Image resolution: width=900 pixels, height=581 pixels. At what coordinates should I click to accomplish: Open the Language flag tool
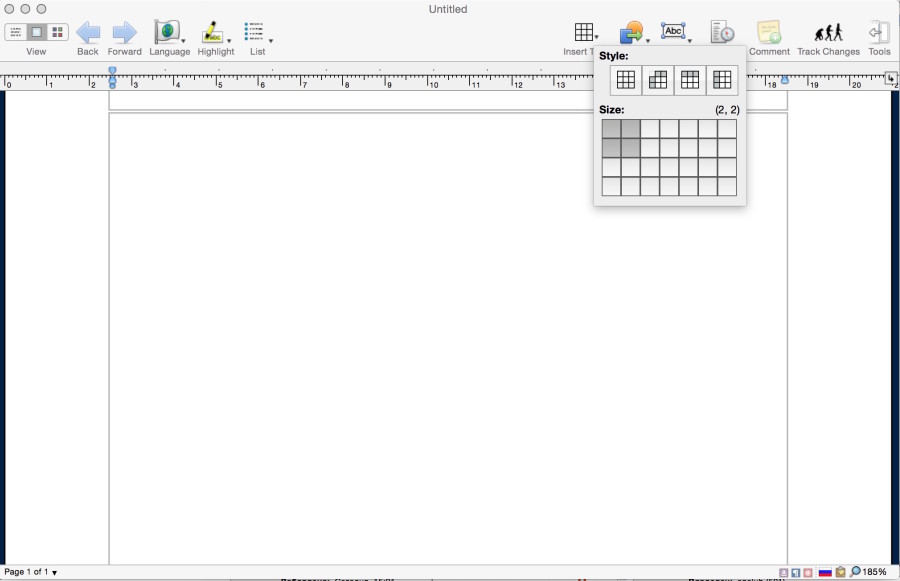tap(166, 33)
